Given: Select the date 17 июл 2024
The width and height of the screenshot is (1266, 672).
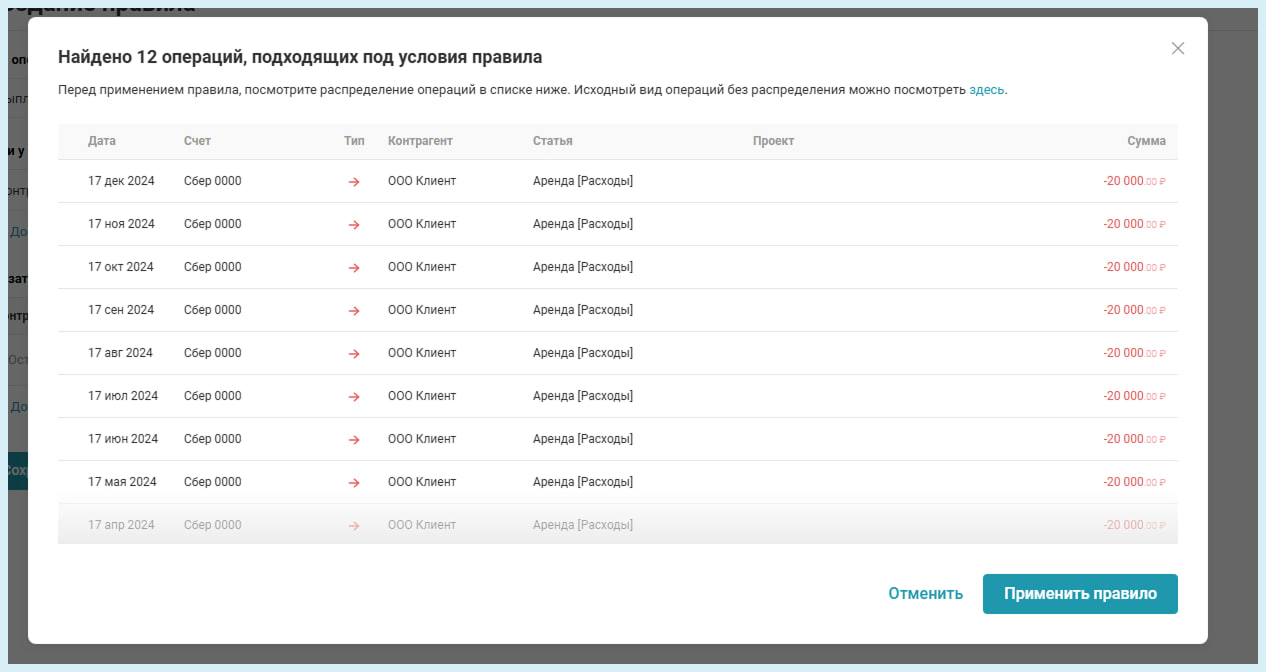Looking at the screenshot, I should click(123, 396).
